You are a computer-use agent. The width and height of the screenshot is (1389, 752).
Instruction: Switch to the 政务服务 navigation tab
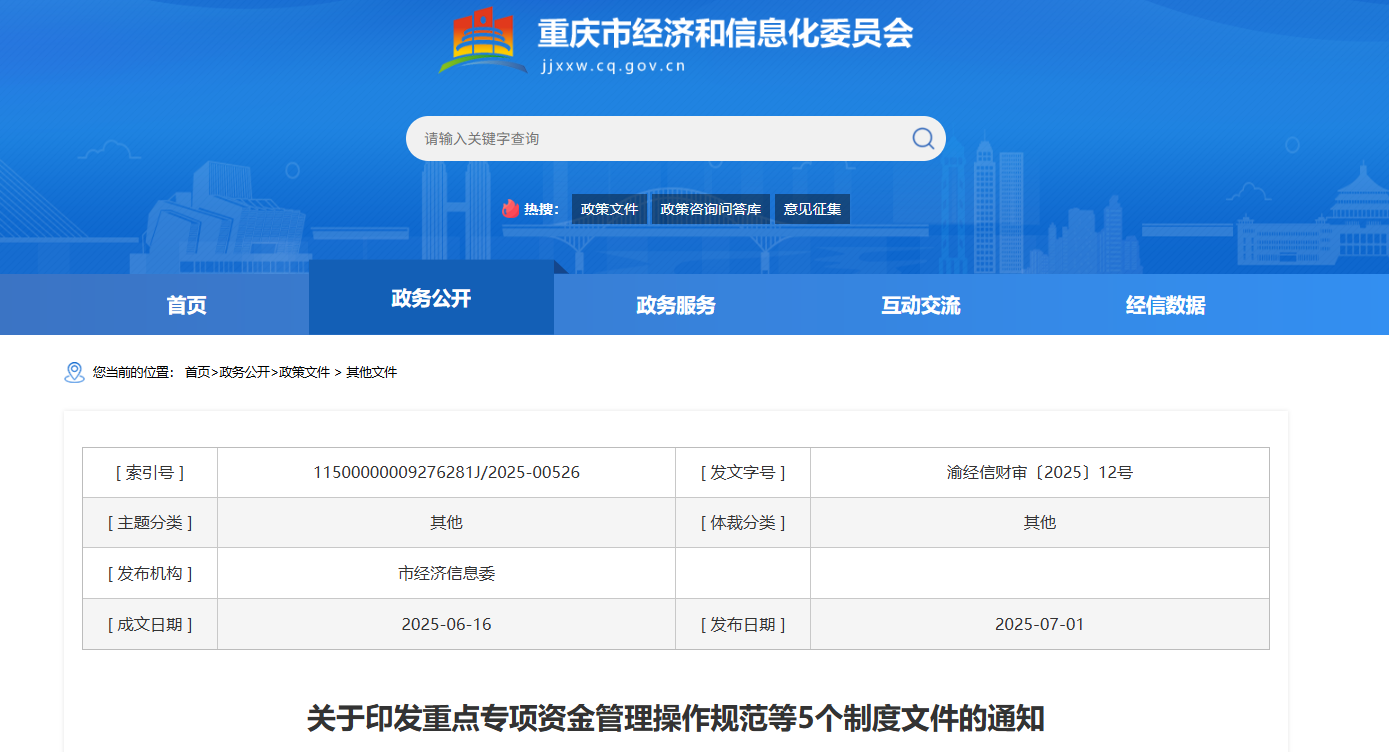coord(676,305)
